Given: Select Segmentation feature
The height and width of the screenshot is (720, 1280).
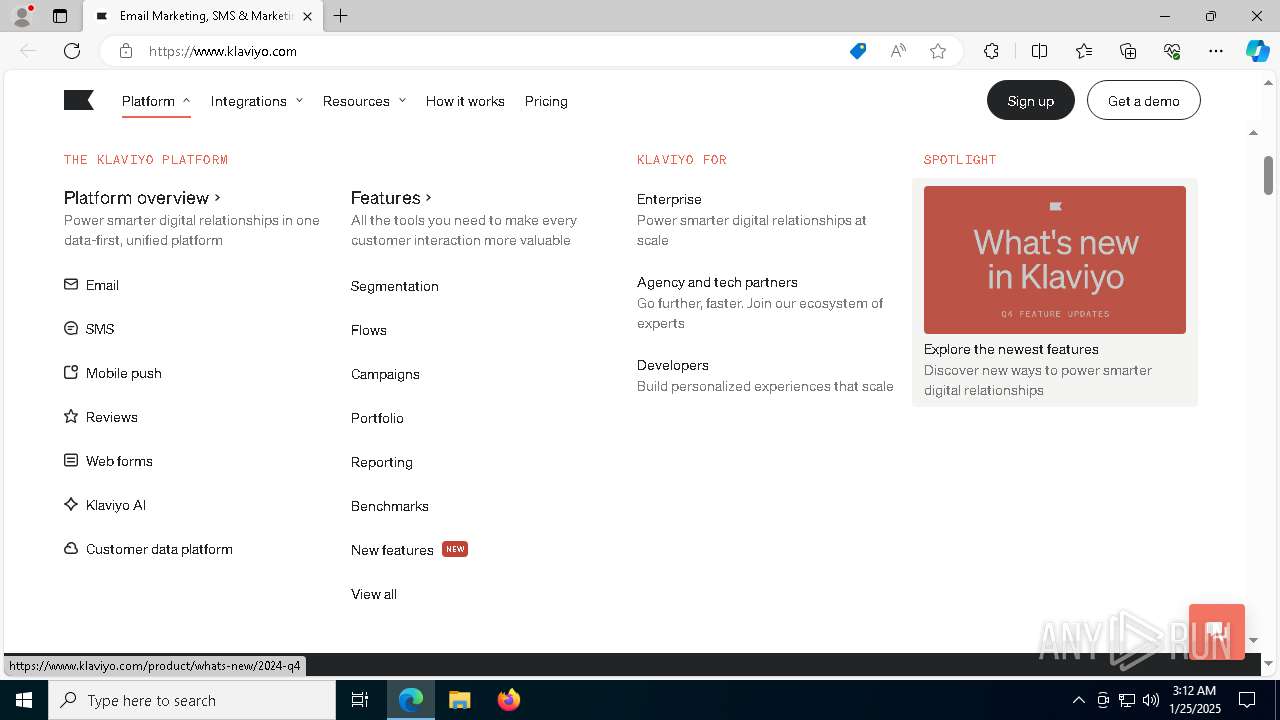Looking at the screenshot, I should [395, 286].
